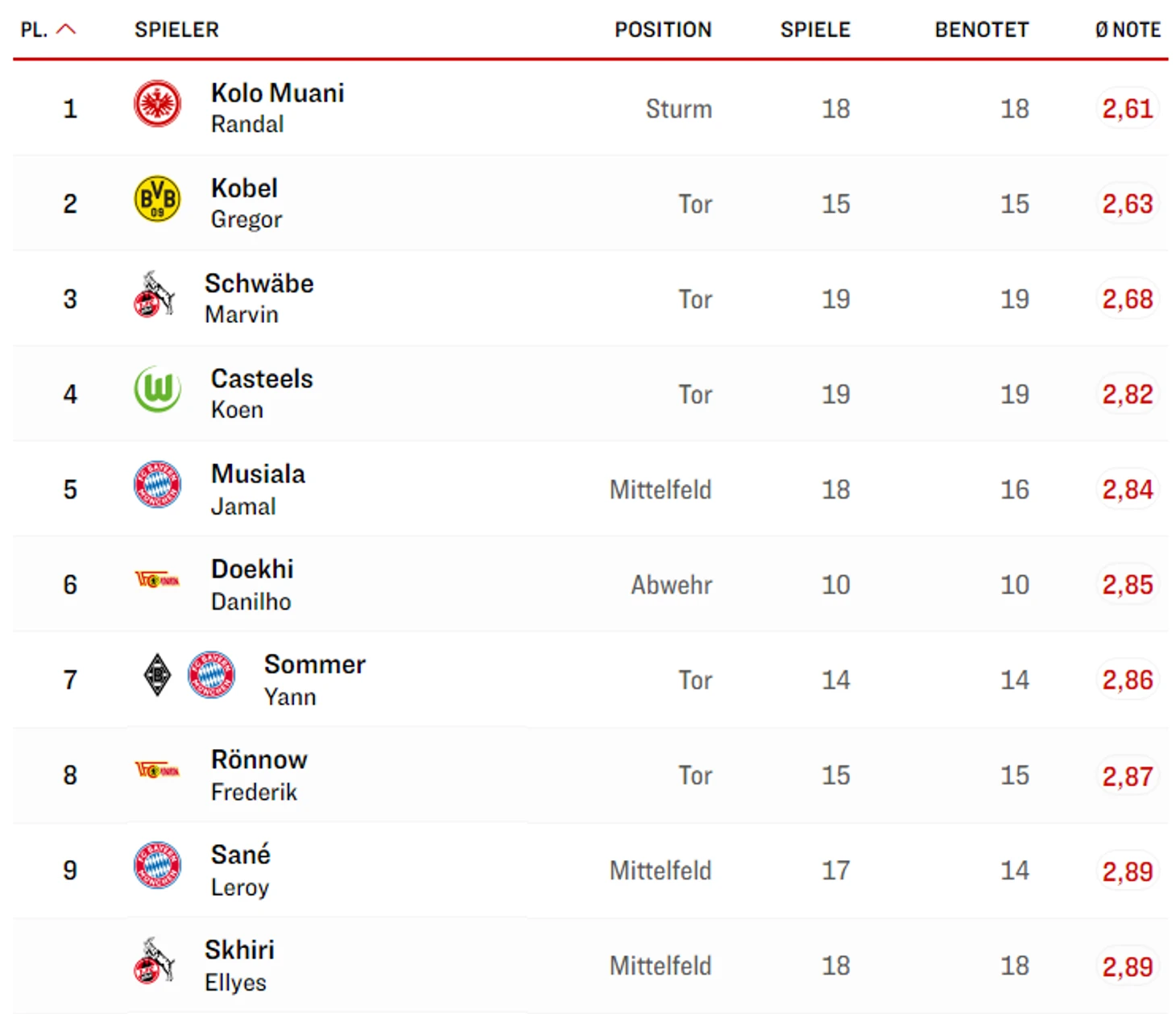This screenshot has width=1176, height=1014.
Task: Sort by the POSITION column header
Action: pos(663,30)
